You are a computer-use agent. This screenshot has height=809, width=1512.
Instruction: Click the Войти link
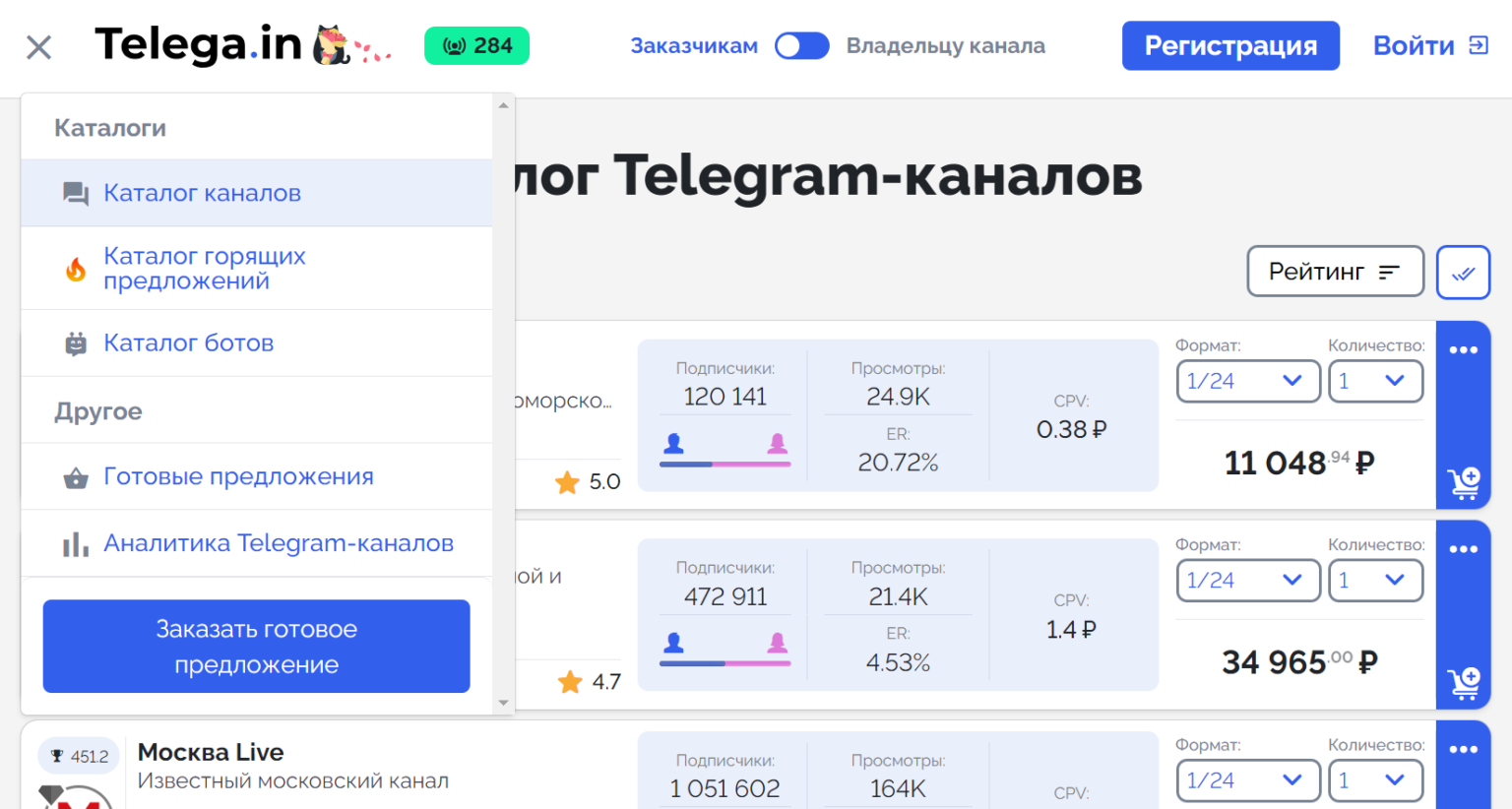[1415, 45]
